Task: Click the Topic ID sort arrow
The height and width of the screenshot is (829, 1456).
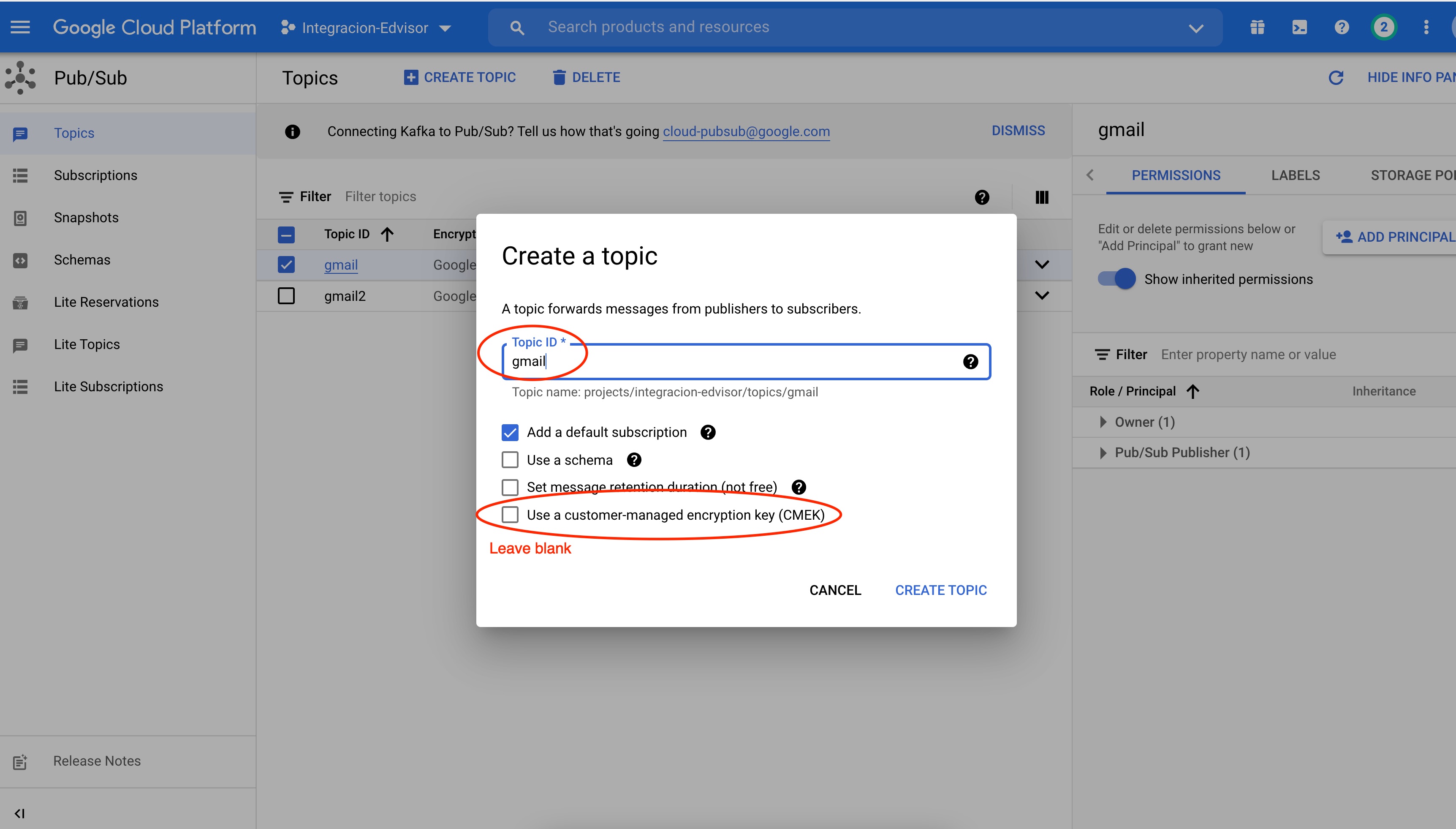Action: coord(388,234)
